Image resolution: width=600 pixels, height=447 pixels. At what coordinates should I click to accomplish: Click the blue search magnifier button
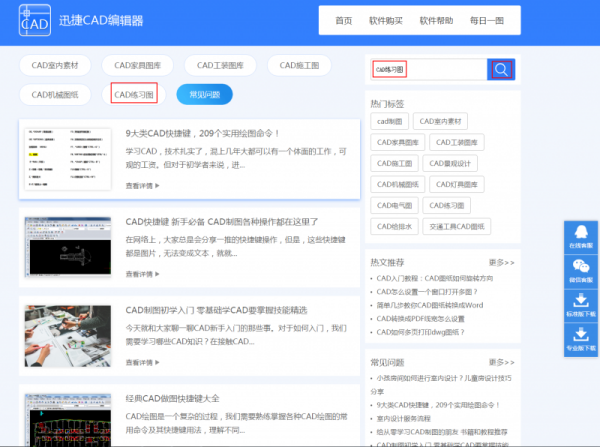(x=501, y=70)
